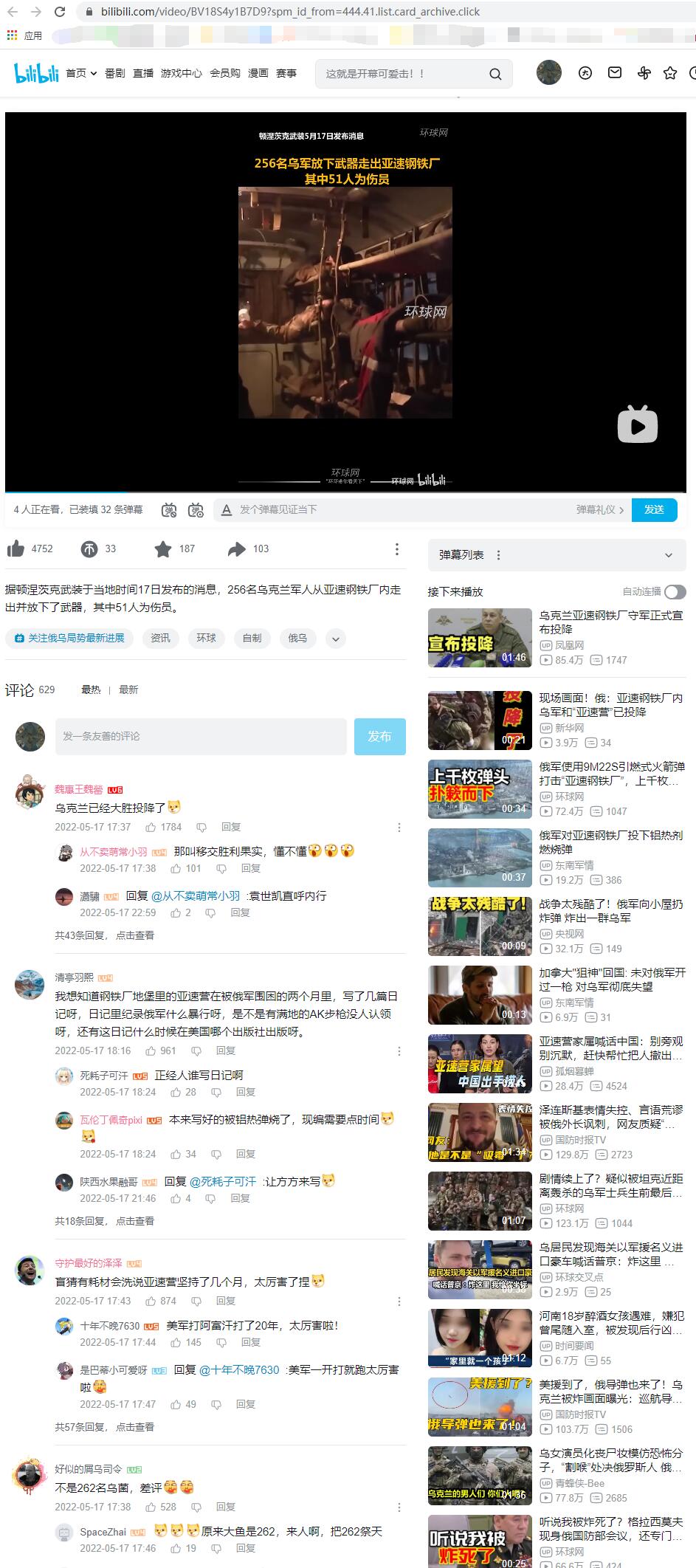Click the share arrow icon
Screen dimensions: 696x1568
(x=236, y=549)
